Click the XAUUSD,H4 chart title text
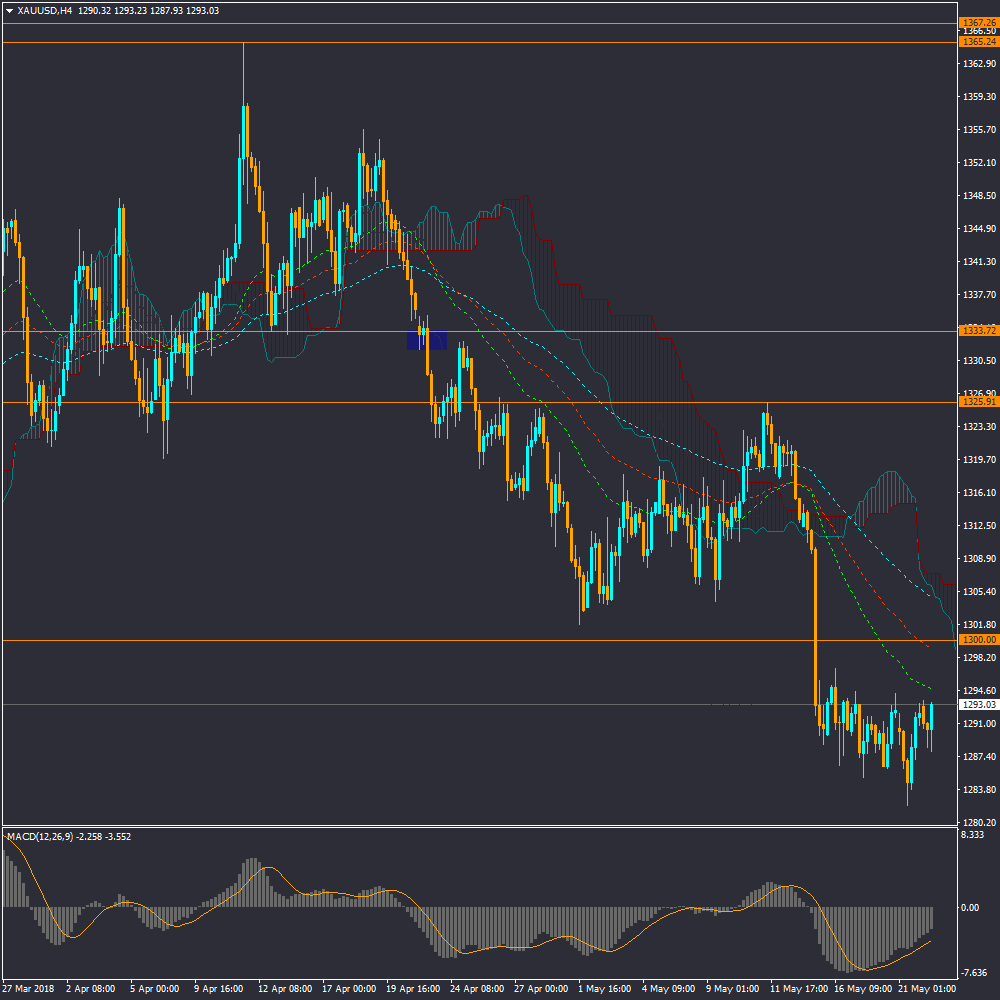 tap(45, 10)
